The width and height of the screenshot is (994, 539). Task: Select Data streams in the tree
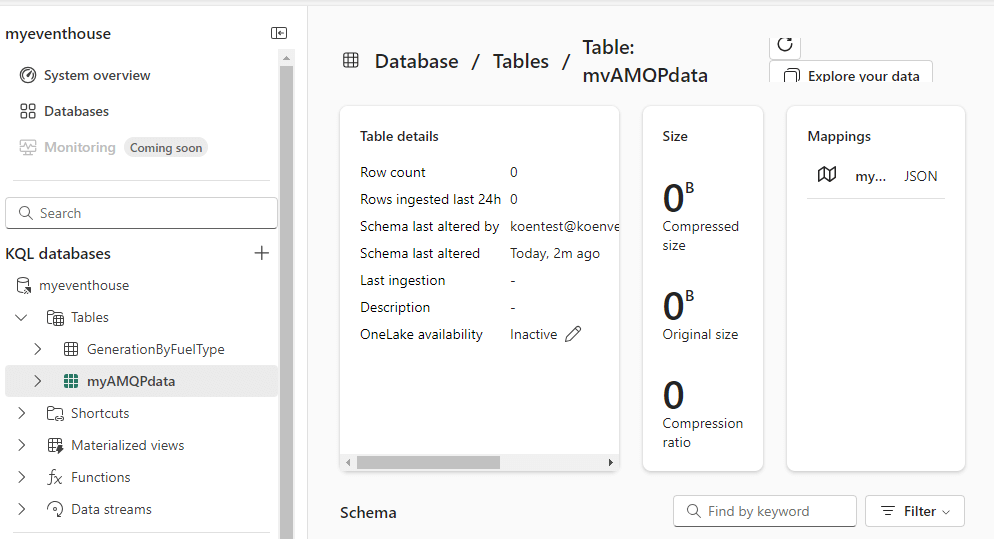[111, 509]
